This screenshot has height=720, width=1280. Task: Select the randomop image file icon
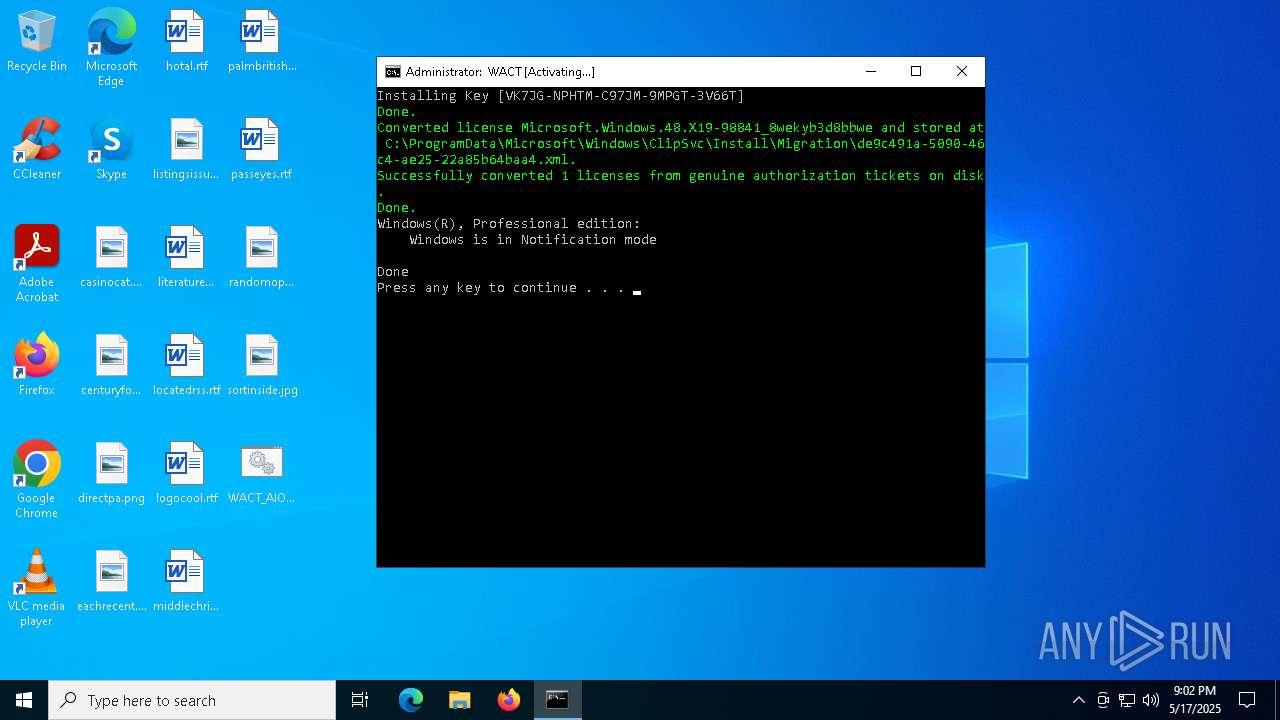(262, 257)
